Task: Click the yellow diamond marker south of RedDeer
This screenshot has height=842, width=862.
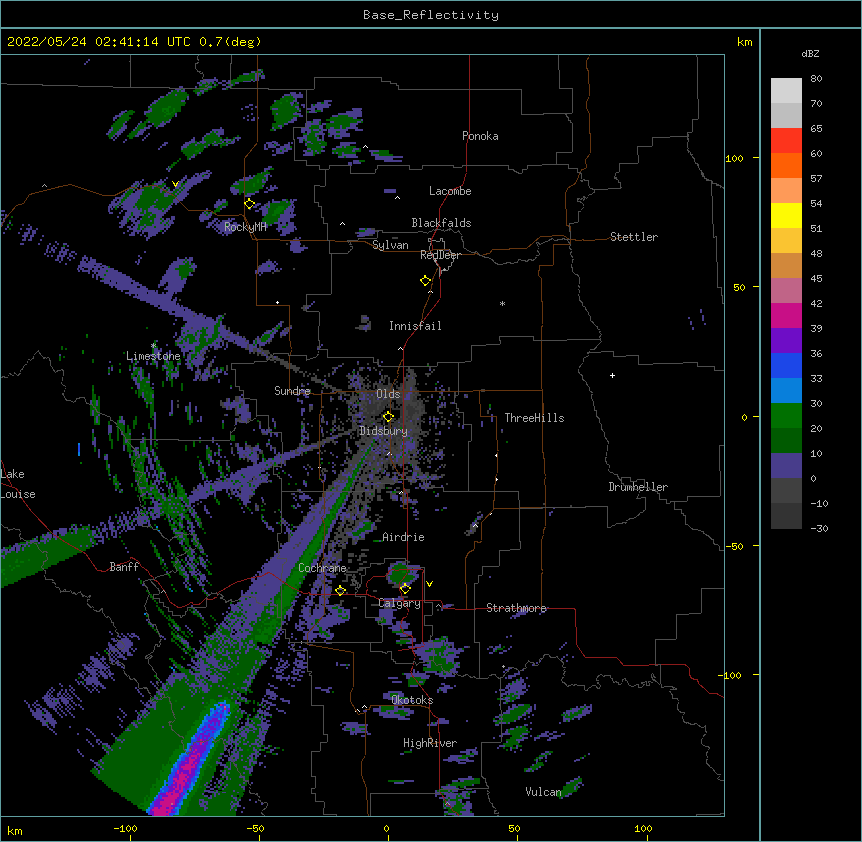Action: tap(426, 281)
